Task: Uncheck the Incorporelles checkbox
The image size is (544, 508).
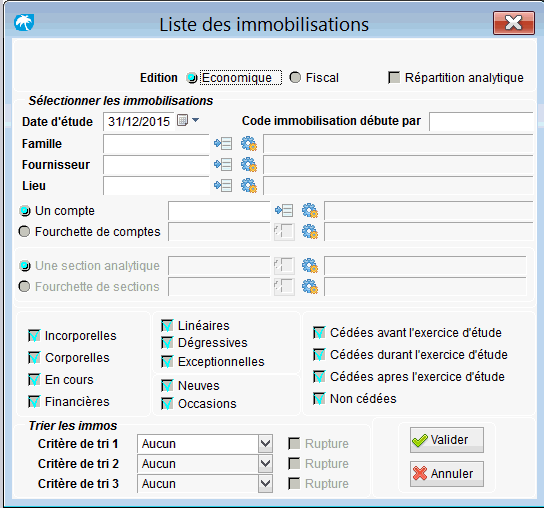Action: coord(34,336)
